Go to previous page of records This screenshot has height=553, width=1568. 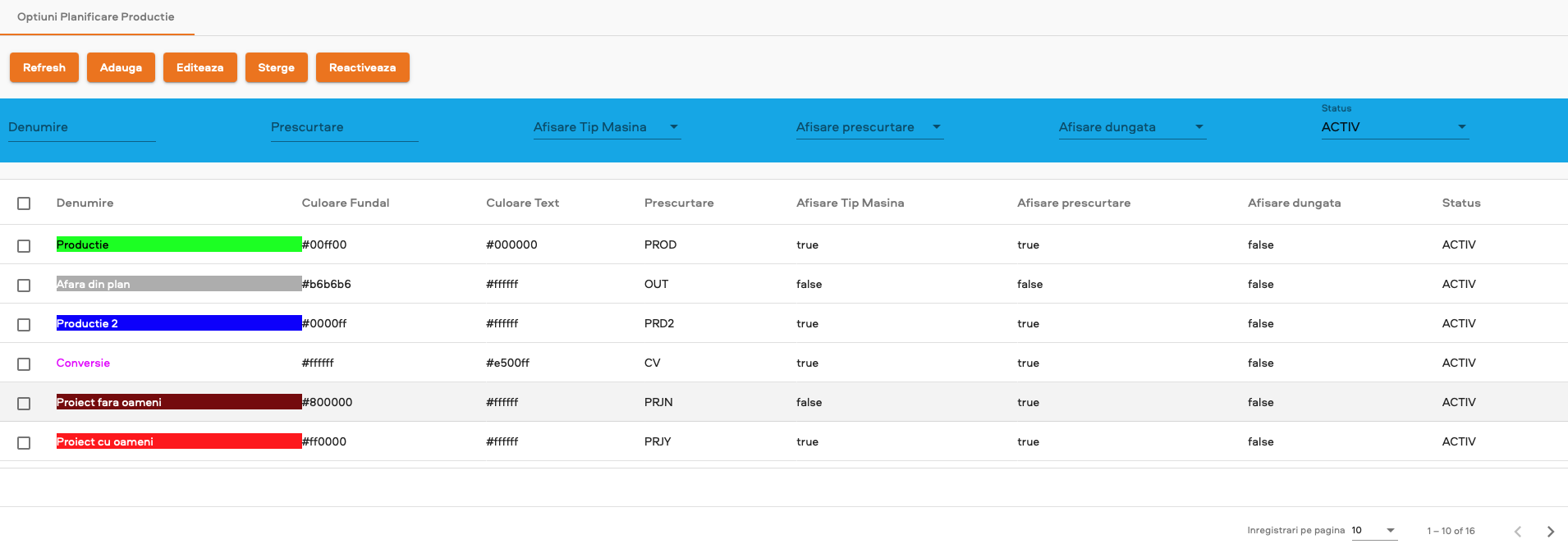pyautogui.click(x=1518, y=532)
